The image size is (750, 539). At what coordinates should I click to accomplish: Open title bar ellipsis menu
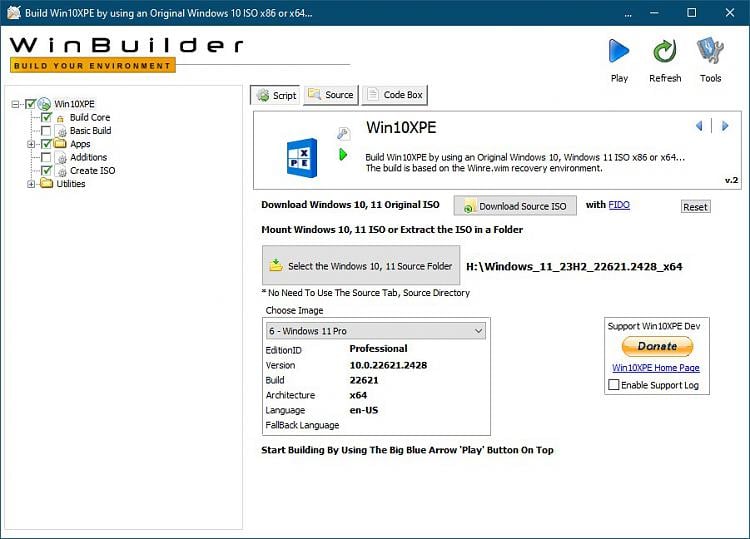tap(628, 14)
